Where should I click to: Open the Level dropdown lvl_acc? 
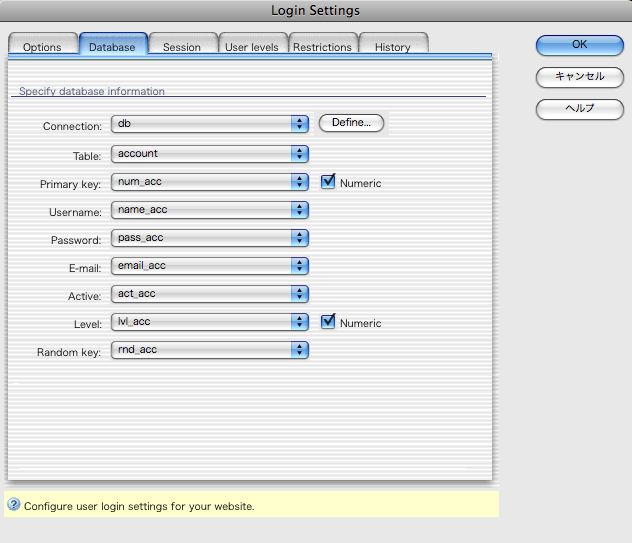[x=209, y=322]
